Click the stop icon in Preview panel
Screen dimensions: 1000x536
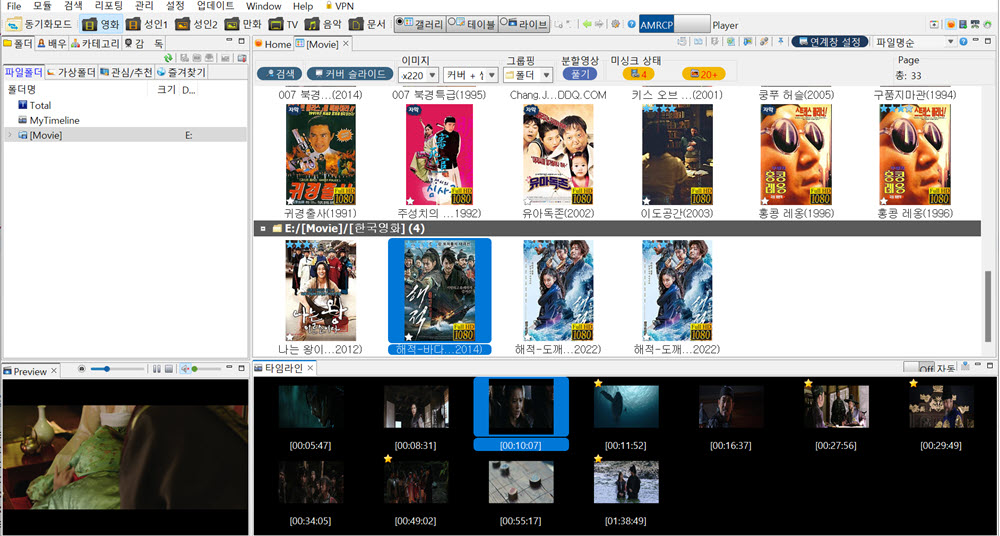click(169, 369)
